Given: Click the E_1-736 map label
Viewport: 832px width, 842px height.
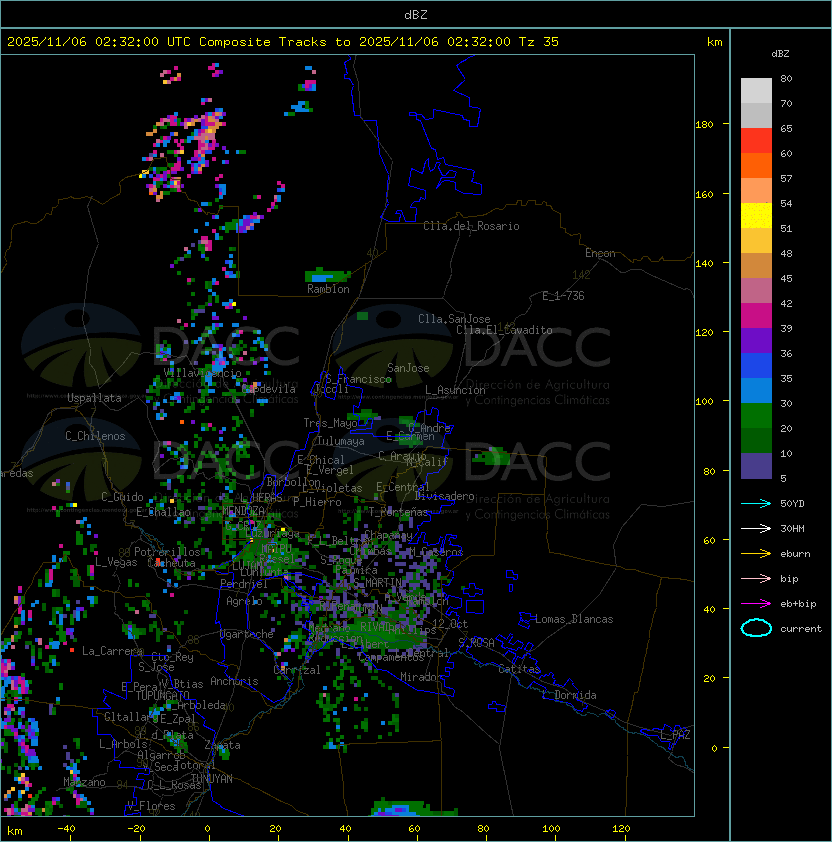Looking at the screenshot, I should pos(563,296).
